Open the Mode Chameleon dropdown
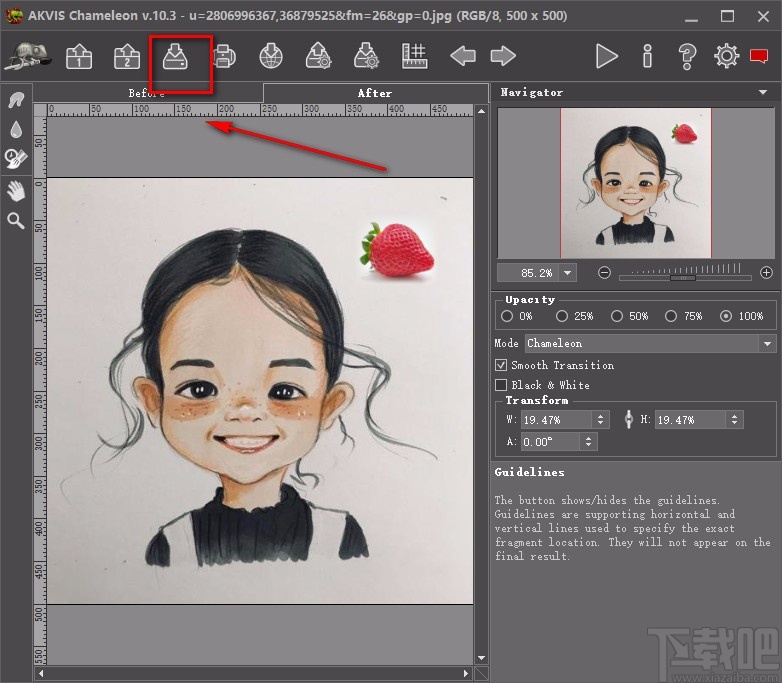The height and width of the screenshot is (683, 782). click(650, 343)
